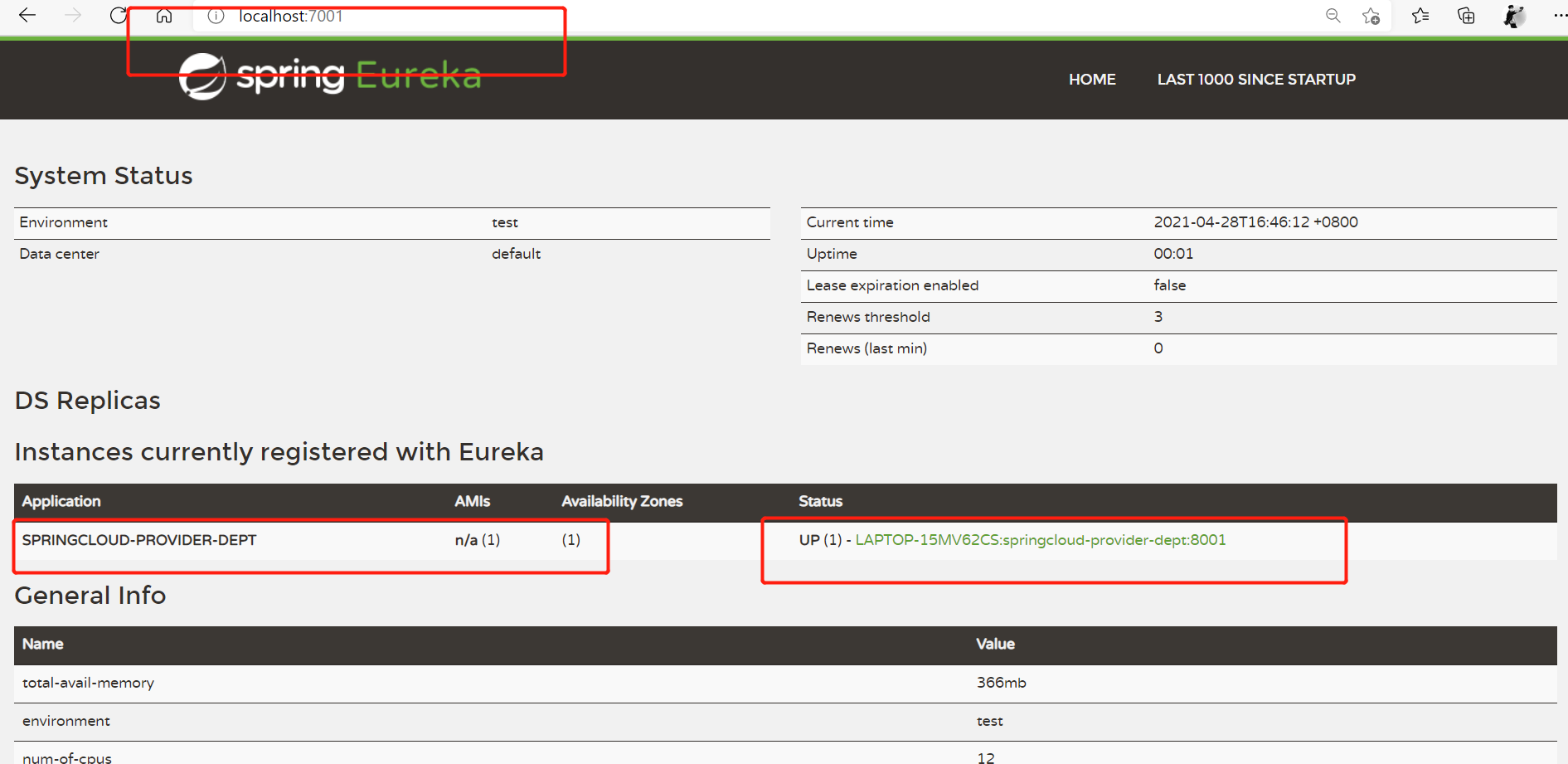Click the Value column header in General Info
This screenshot has height=764, width=1568.
tap(995, 644)
